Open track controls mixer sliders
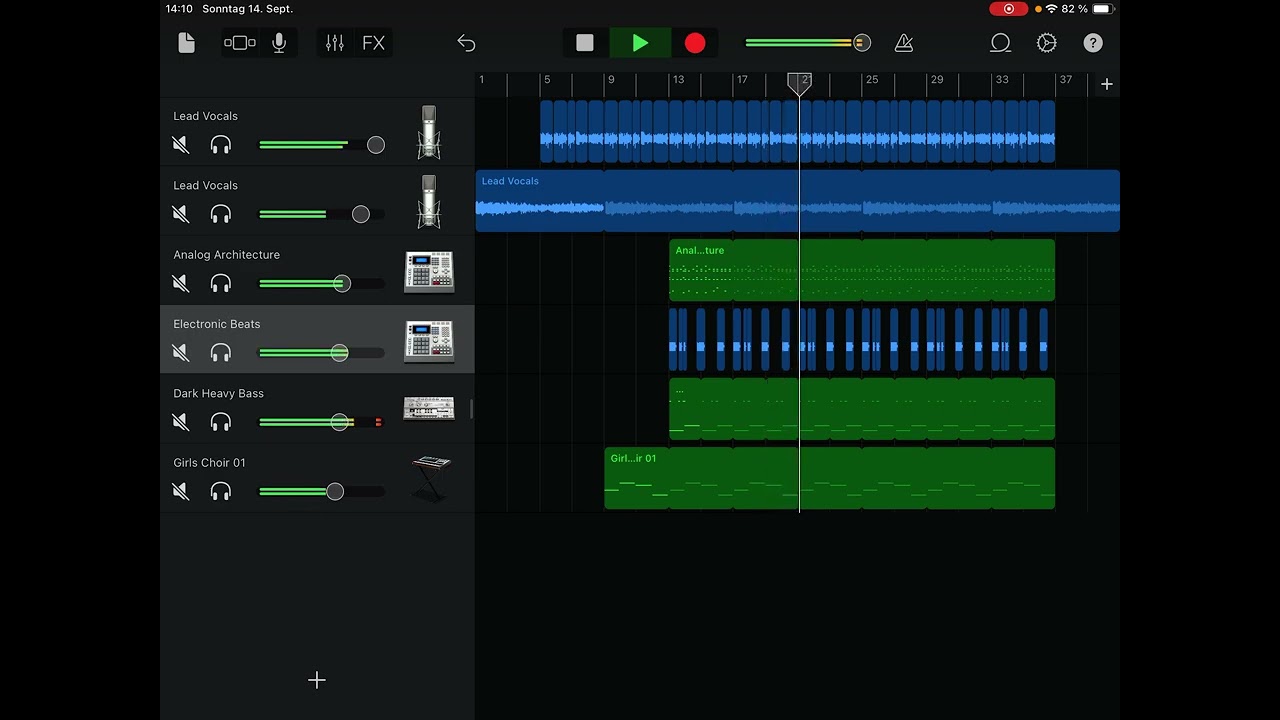The image size is (1280, 720). pyautogui.click(x=335, y=43)
